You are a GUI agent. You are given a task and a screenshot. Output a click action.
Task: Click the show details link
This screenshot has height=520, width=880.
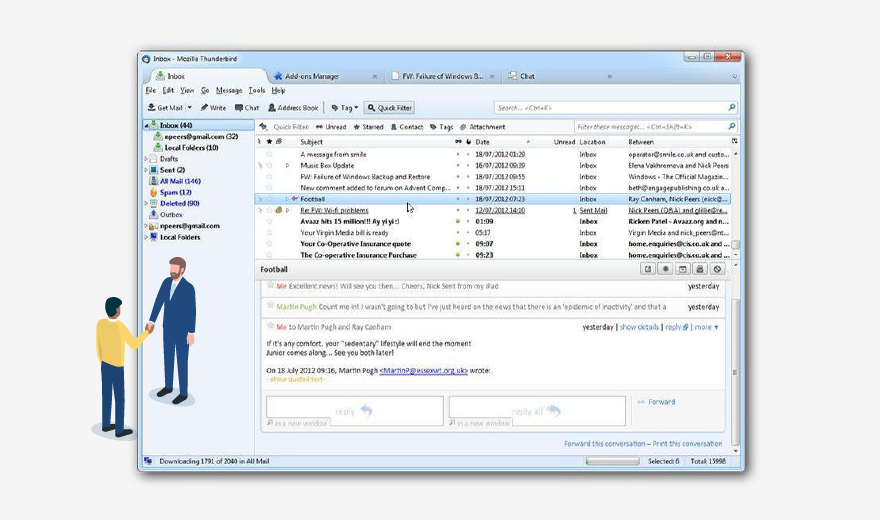click(639, 327)
